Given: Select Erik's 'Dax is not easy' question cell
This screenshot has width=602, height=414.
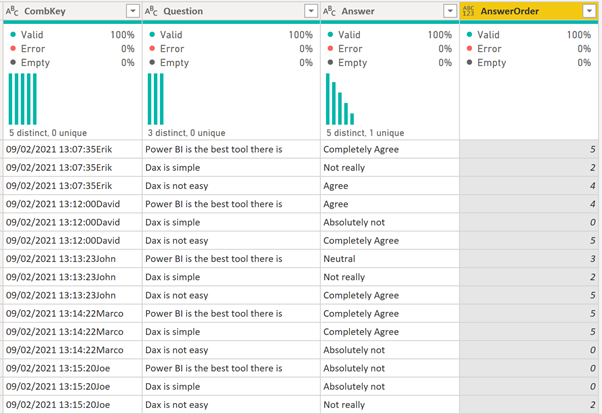Looking at the screenshot, I should [x=231, y=186].
